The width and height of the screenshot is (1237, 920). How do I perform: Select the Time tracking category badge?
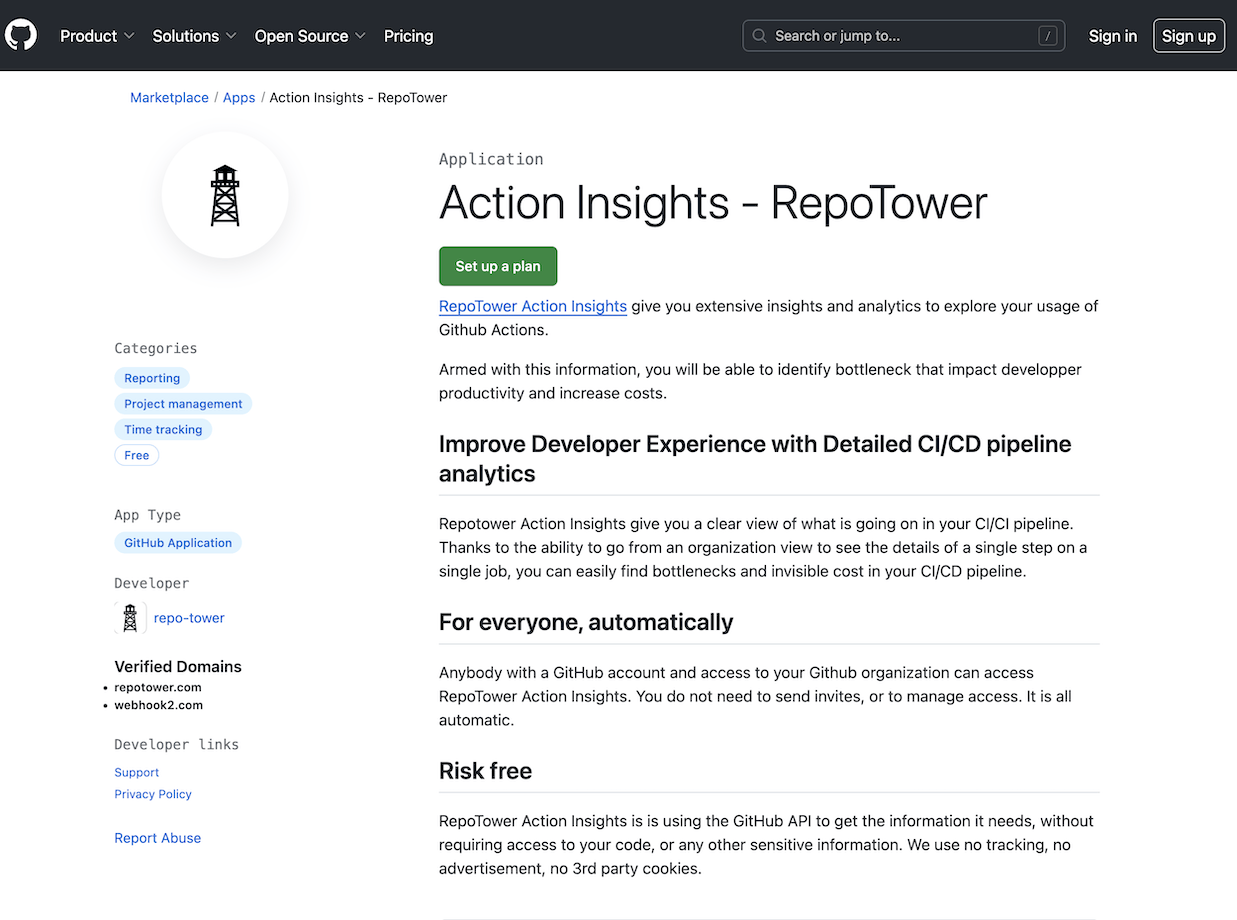tap(163, 429)
